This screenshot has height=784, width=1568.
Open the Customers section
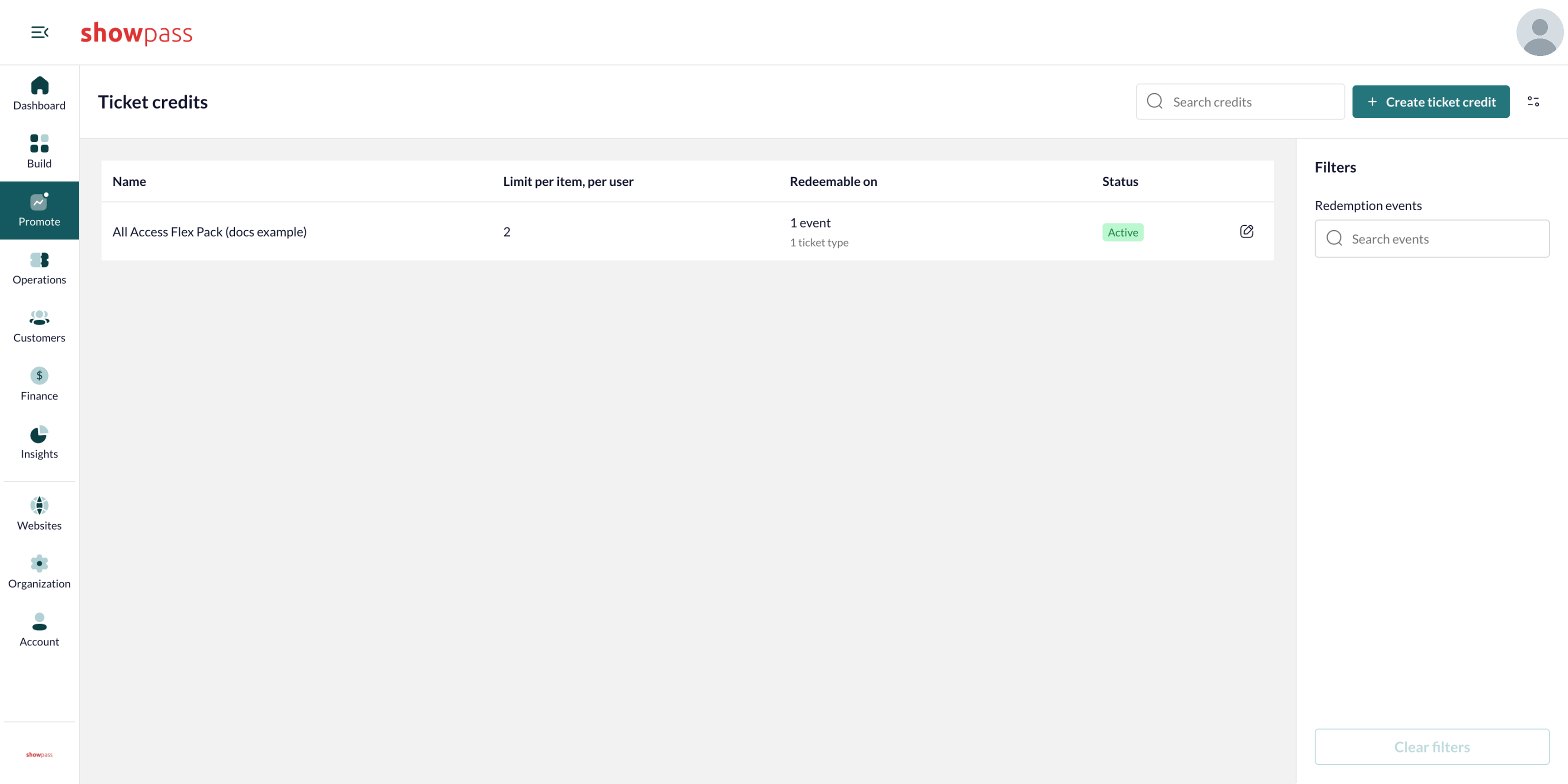(x=39, y=327)
